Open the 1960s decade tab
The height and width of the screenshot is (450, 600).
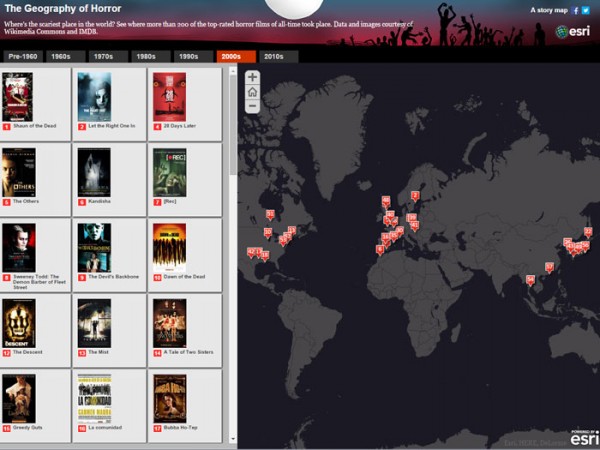coord(62,57)
